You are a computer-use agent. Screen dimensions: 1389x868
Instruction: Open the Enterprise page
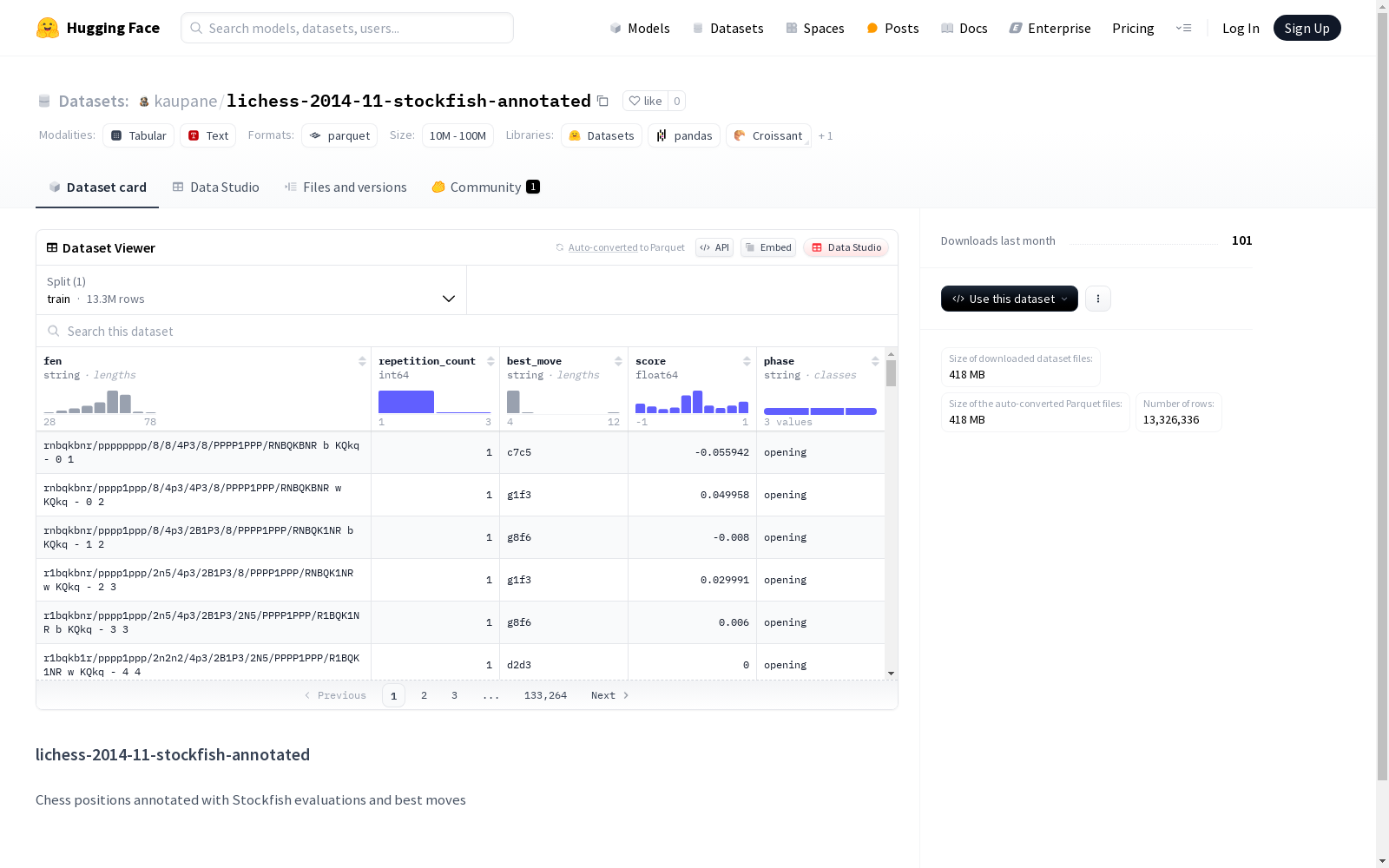coord(1050,28)
